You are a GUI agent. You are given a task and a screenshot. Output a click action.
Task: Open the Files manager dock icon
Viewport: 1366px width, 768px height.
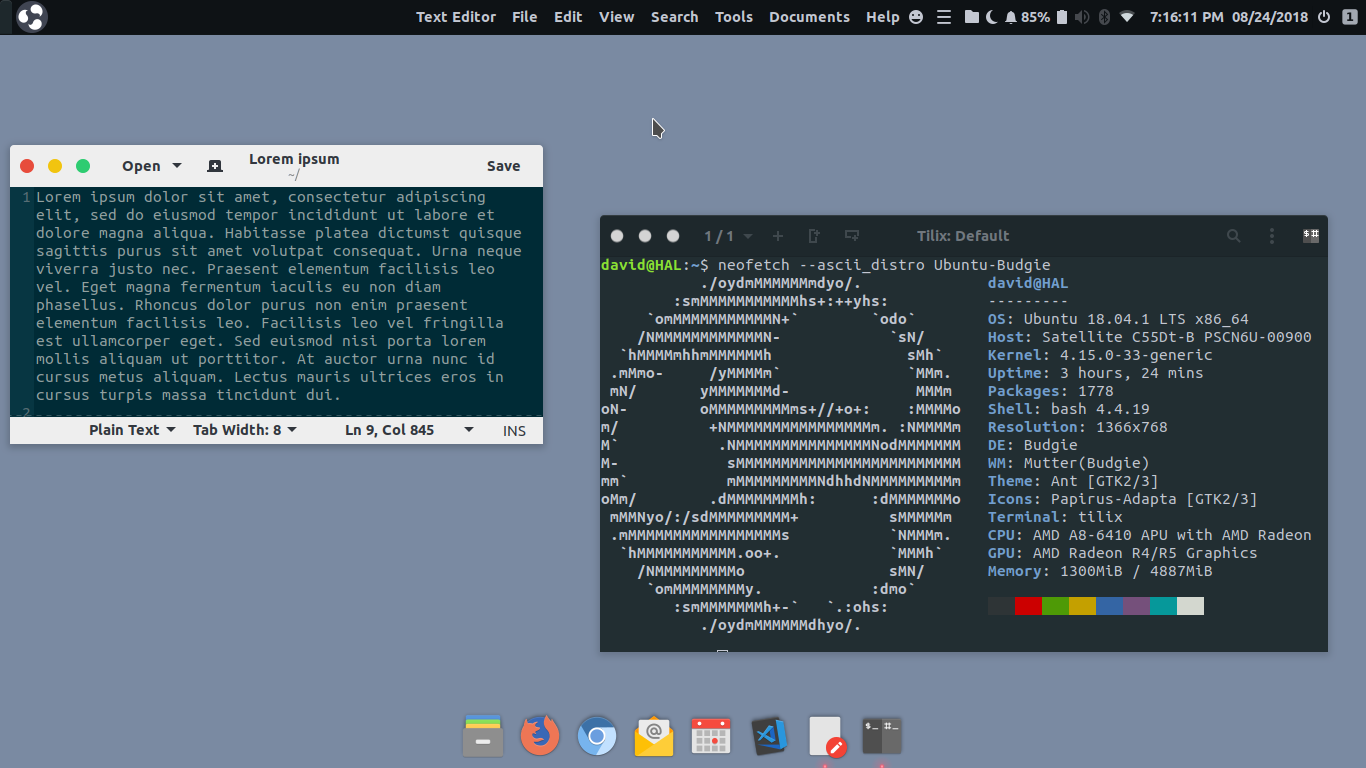(x=482, y=737)
